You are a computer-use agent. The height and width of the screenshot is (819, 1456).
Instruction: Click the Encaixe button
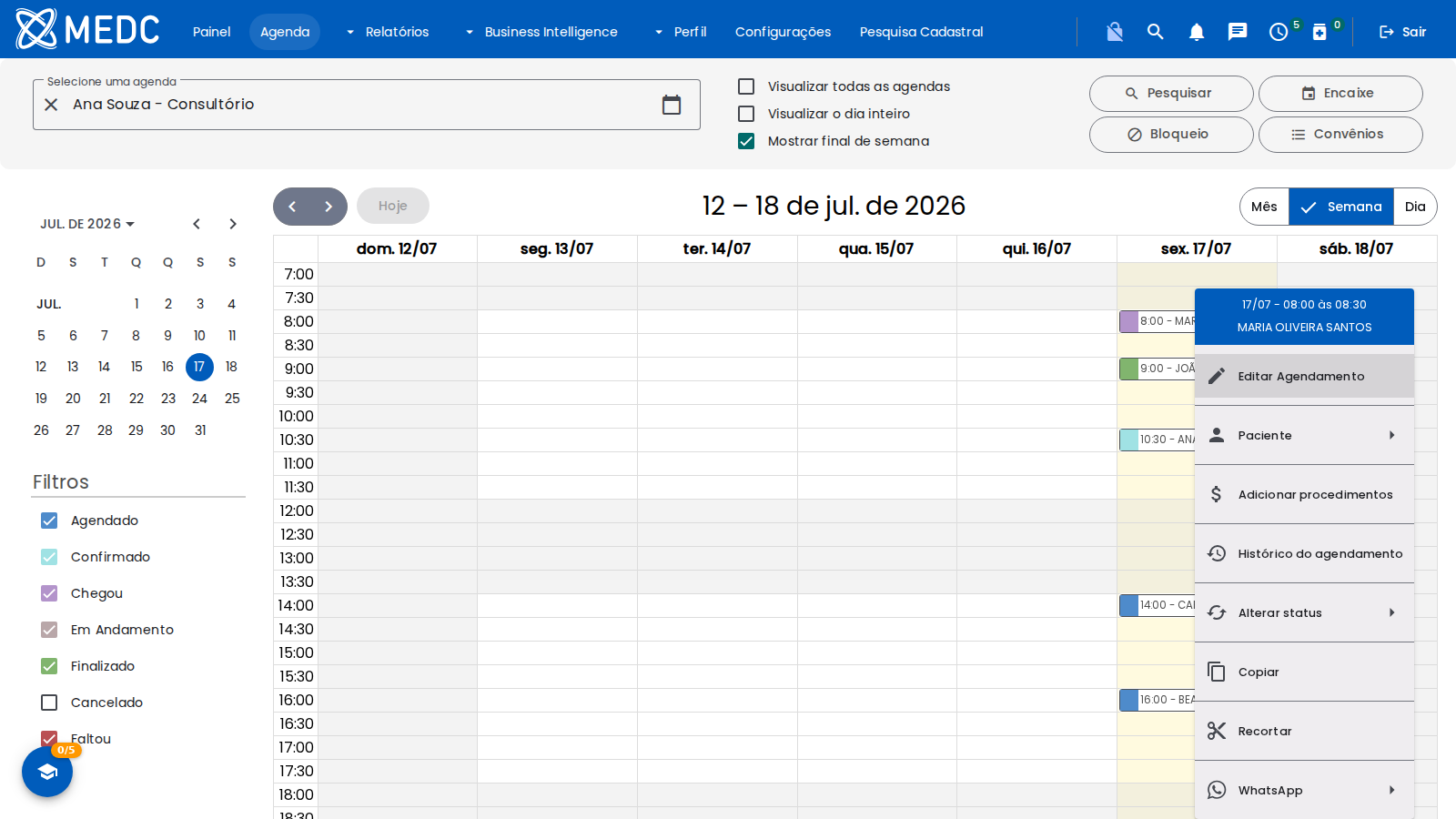[1340, 94]
